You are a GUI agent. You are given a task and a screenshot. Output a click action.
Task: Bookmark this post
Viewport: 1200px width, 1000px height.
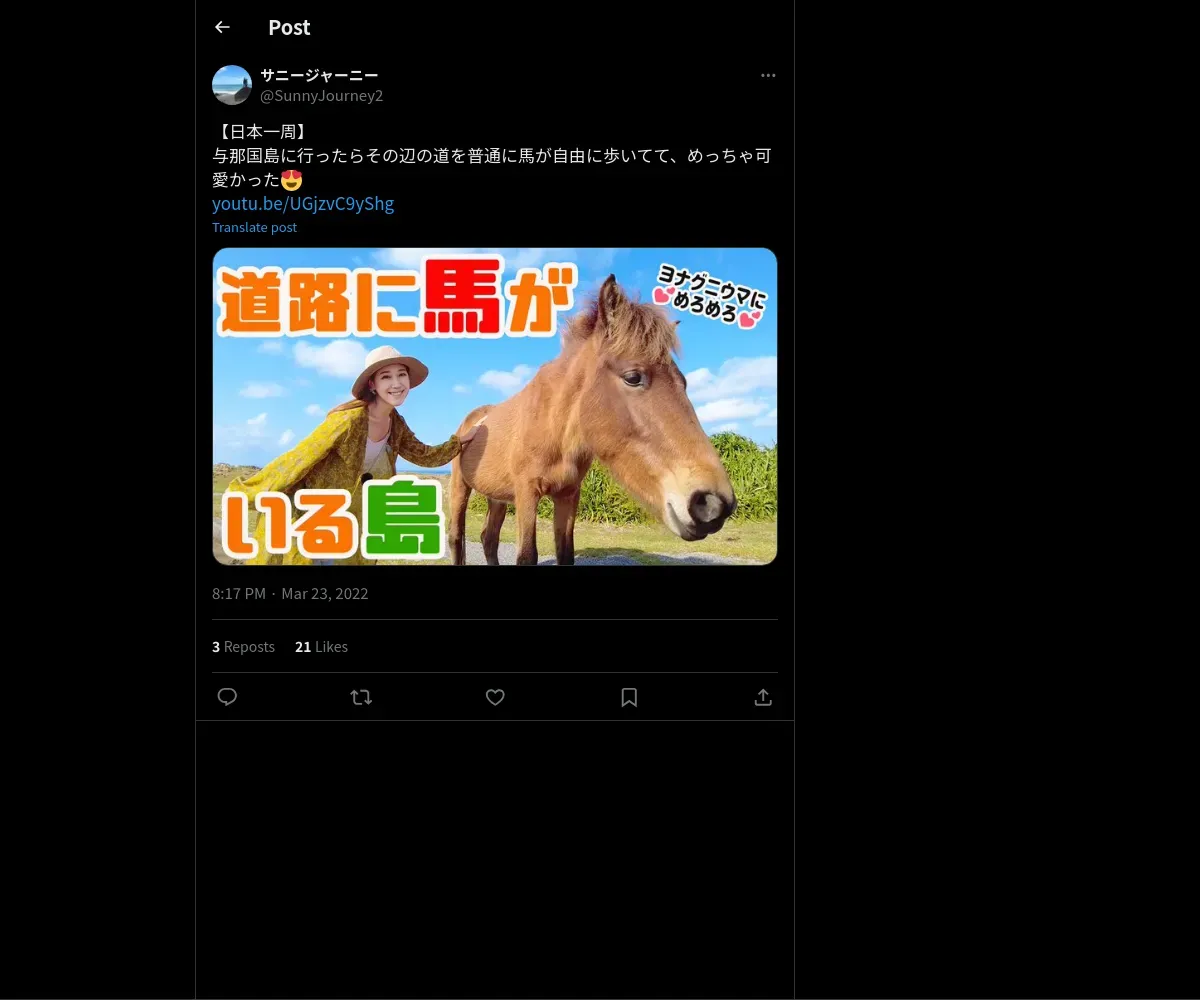(629, 697)
